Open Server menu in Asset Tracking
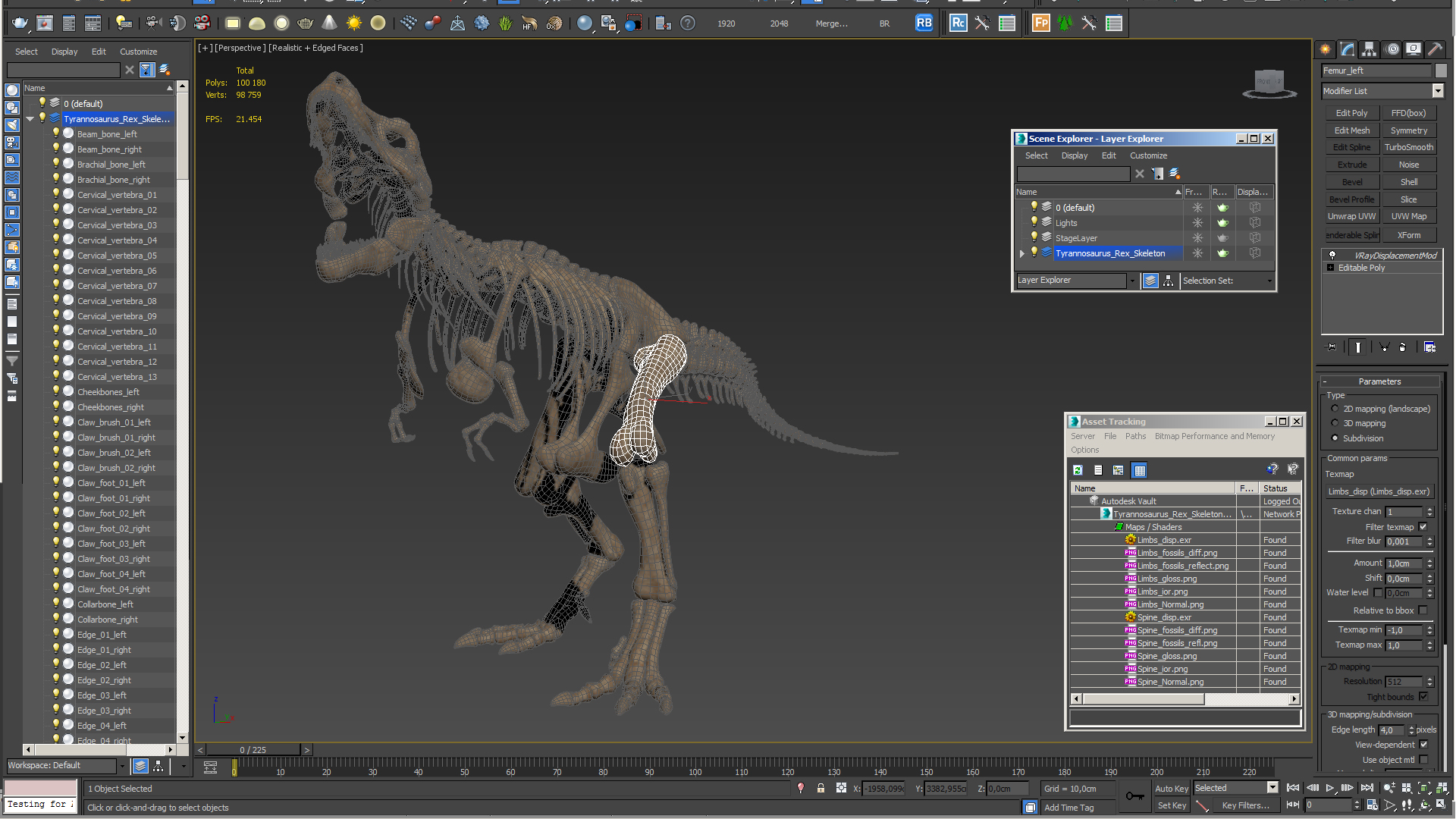The width and height of the screenshot is (1456, 819). click(x=1083, y=436)
